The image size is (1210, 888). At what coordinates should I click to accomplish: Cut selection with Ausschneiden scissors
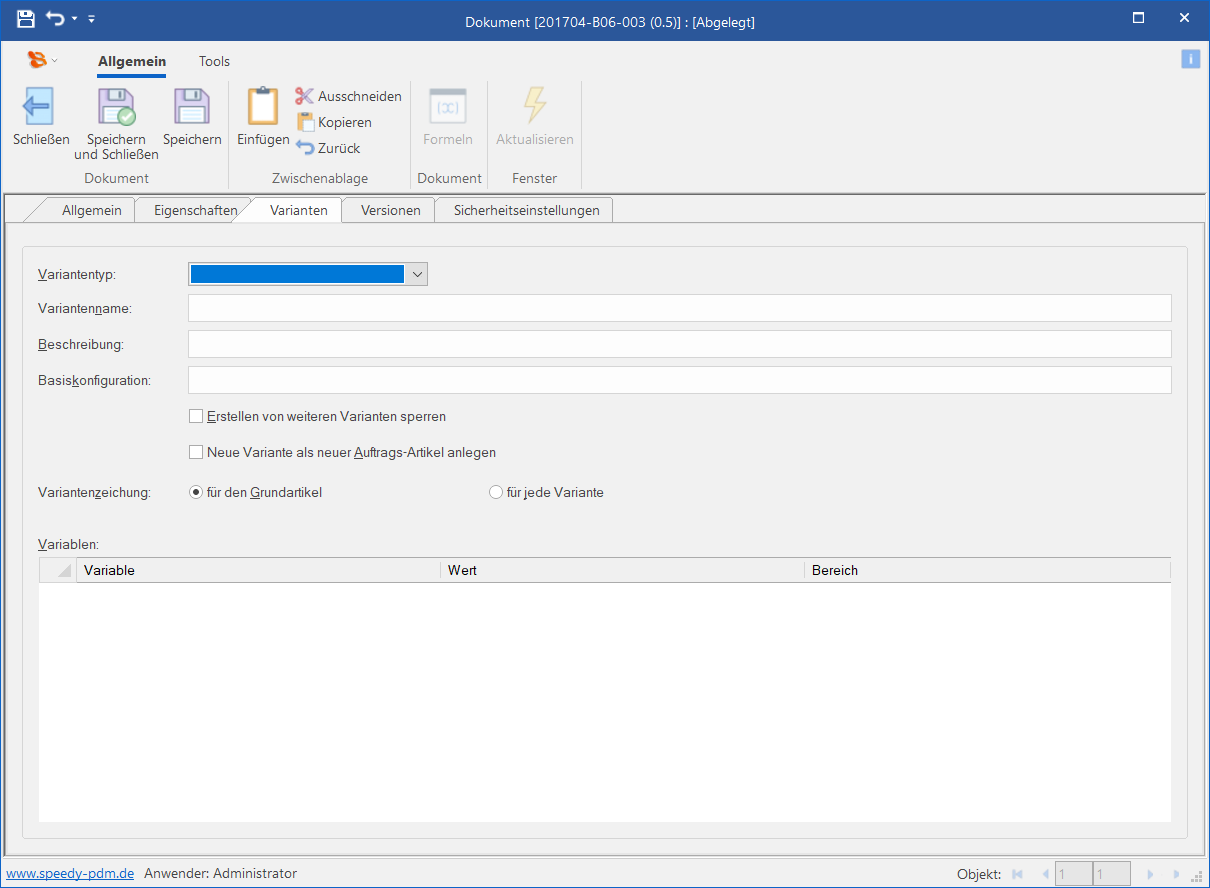pyautogui.click(x=305, y=96)
